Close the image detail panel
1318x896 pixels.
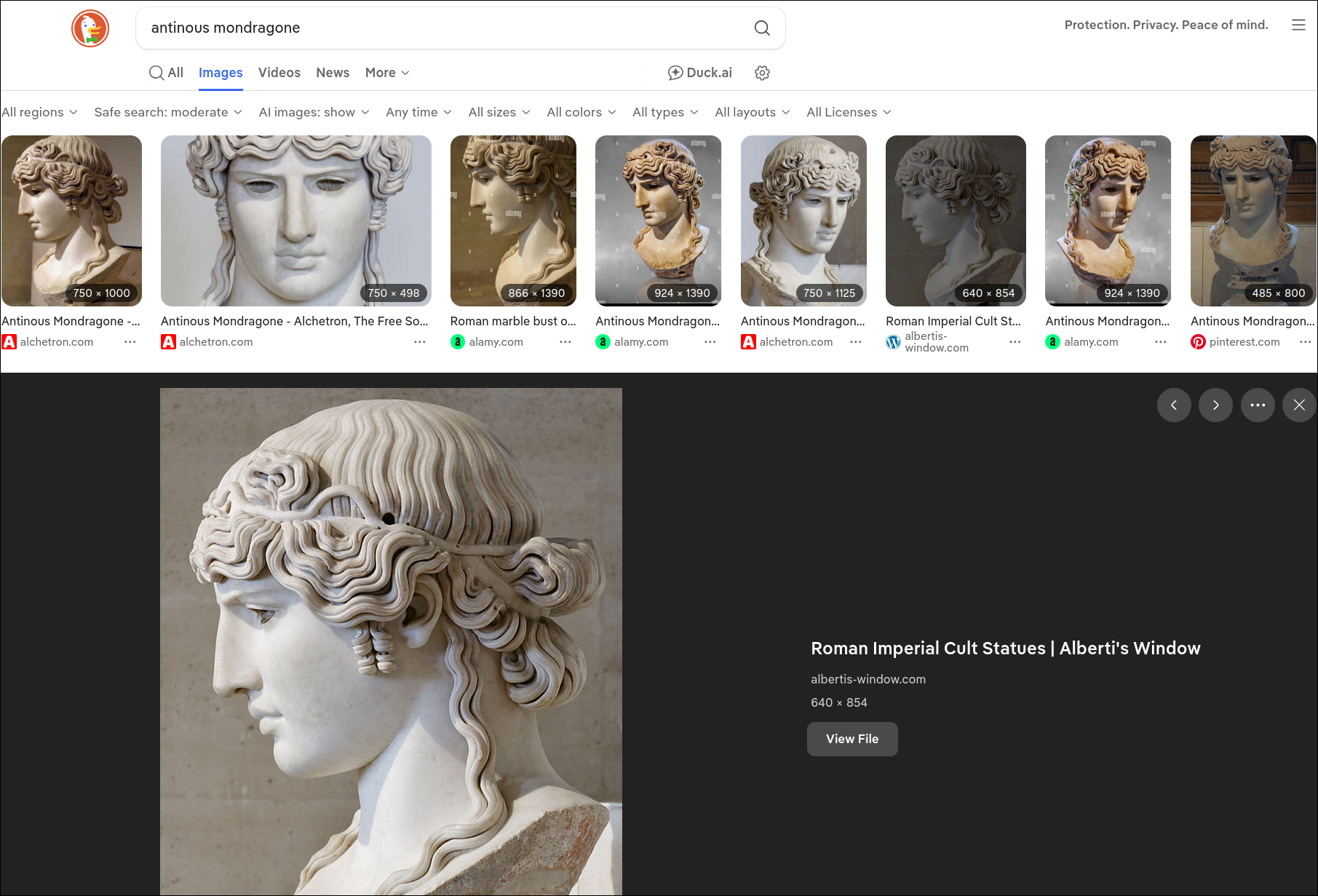(x=1299, y=405)
